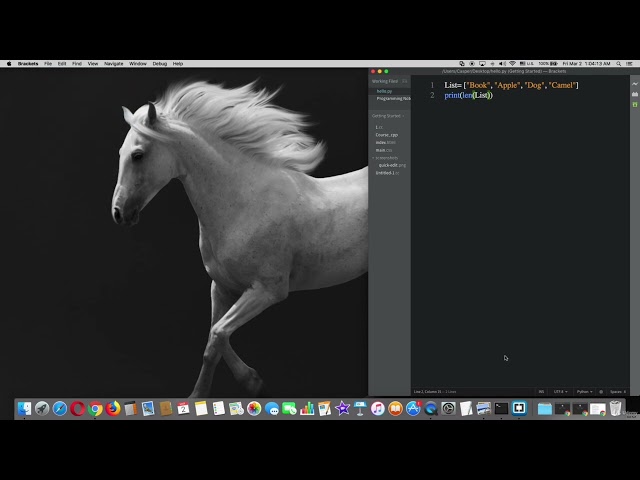Click Wi-Fi icon in menu bar

512,64
